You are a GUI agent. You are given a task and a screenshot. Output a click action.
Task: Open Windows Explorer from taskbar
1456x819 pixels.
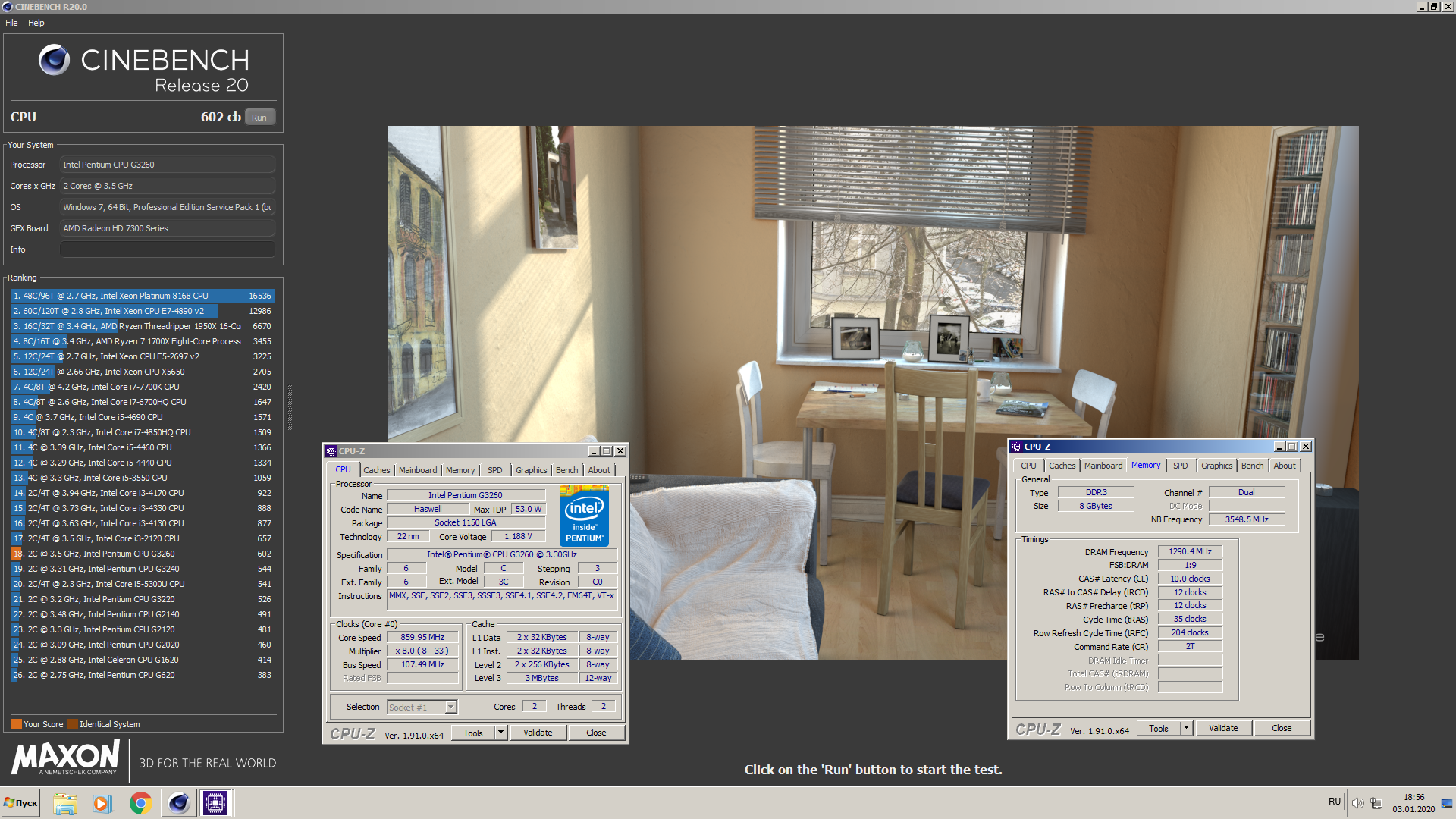(x=65, y=803)
